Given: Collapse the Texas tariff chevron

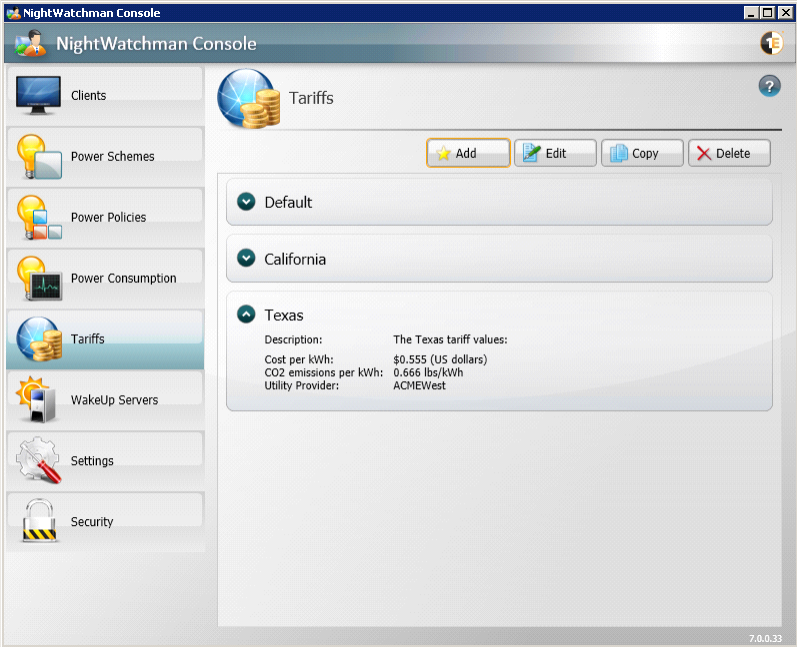Looking at the screenshot, I should tap(246, 315).
